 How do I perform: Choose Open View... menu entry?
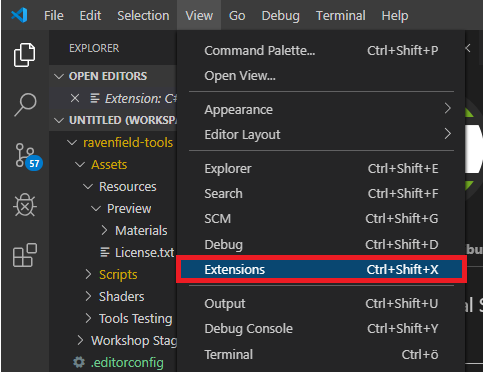[x=321, y=76]
